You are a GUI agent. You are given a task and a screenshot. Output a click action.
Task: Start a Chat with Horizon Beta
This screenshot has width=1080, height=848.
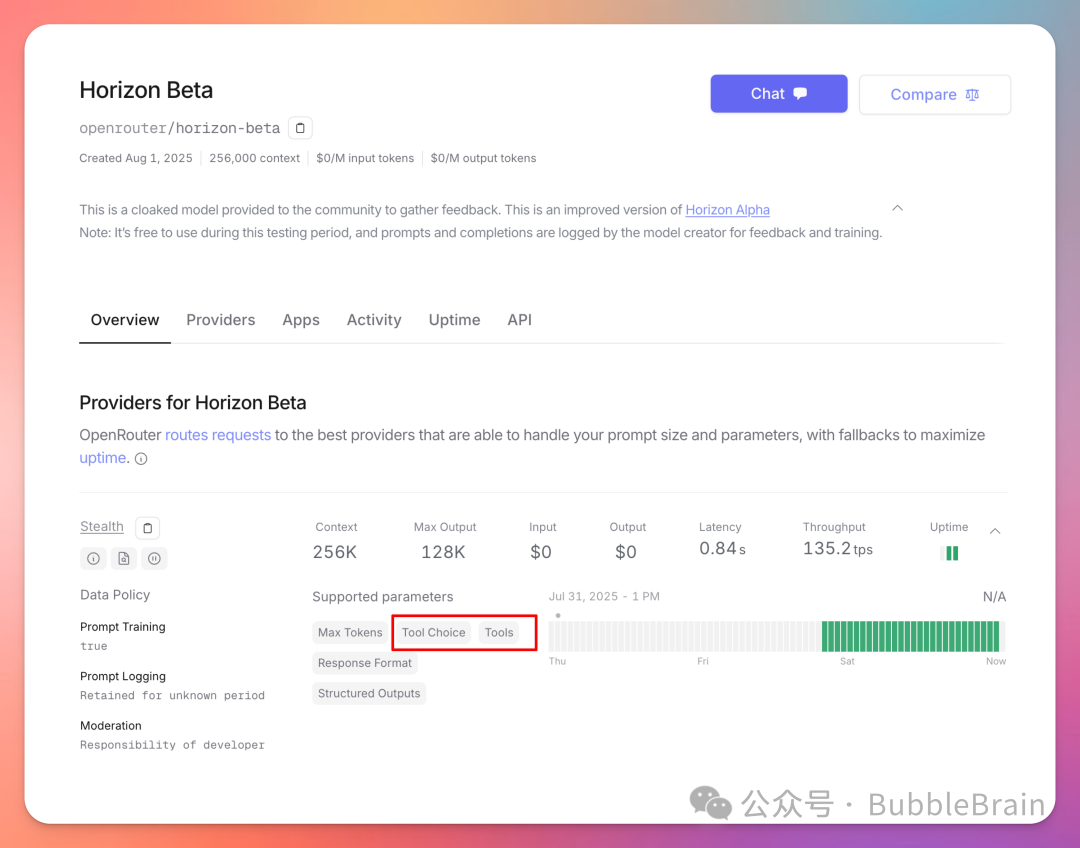pos(779,94)
